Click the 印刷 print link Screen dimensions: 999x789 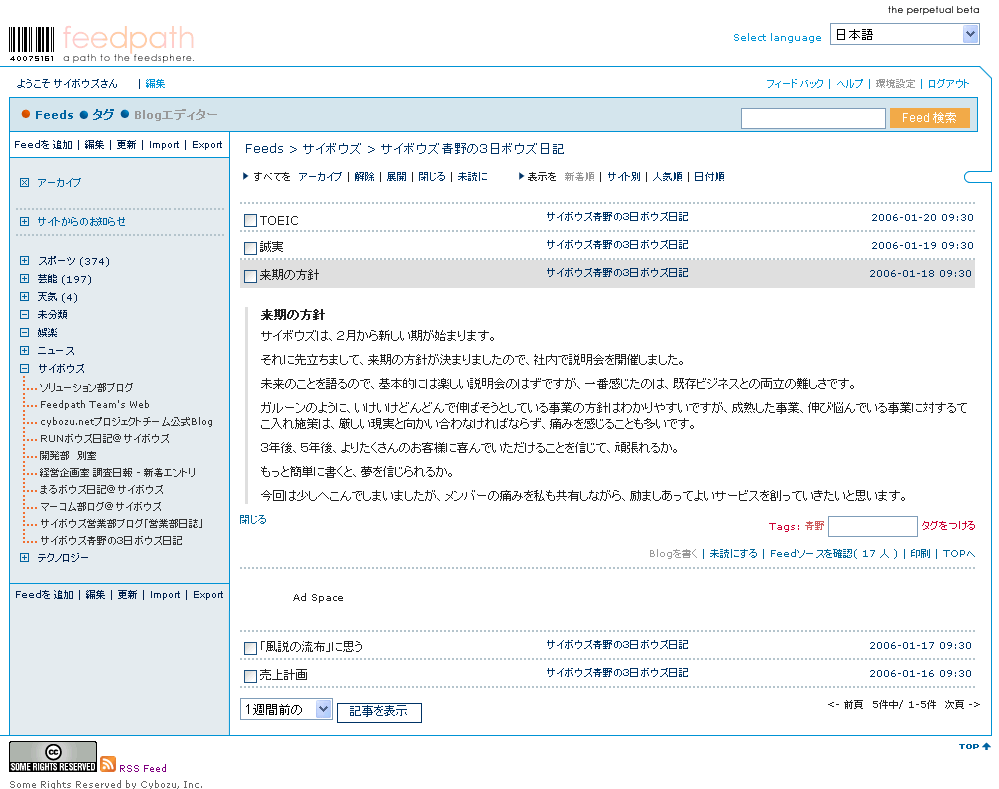tap(920, 554)
